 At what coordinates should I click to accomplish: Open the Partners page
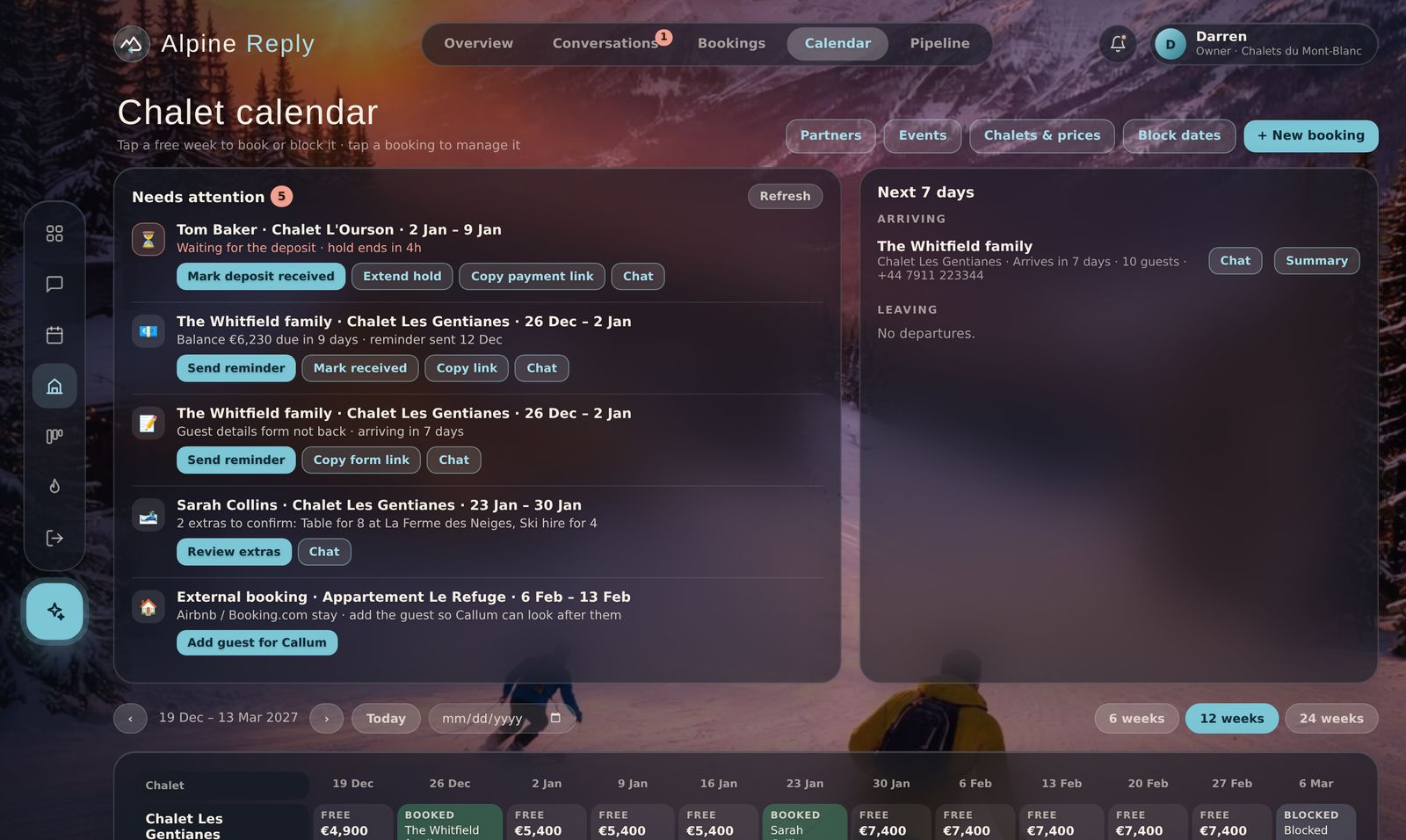(x=830, y=136)
